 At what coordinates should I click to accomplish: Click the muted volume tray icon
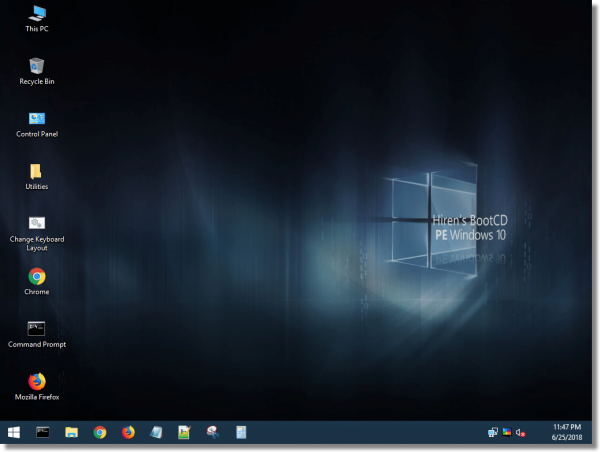pyautogui.click(x=520, y=432)
